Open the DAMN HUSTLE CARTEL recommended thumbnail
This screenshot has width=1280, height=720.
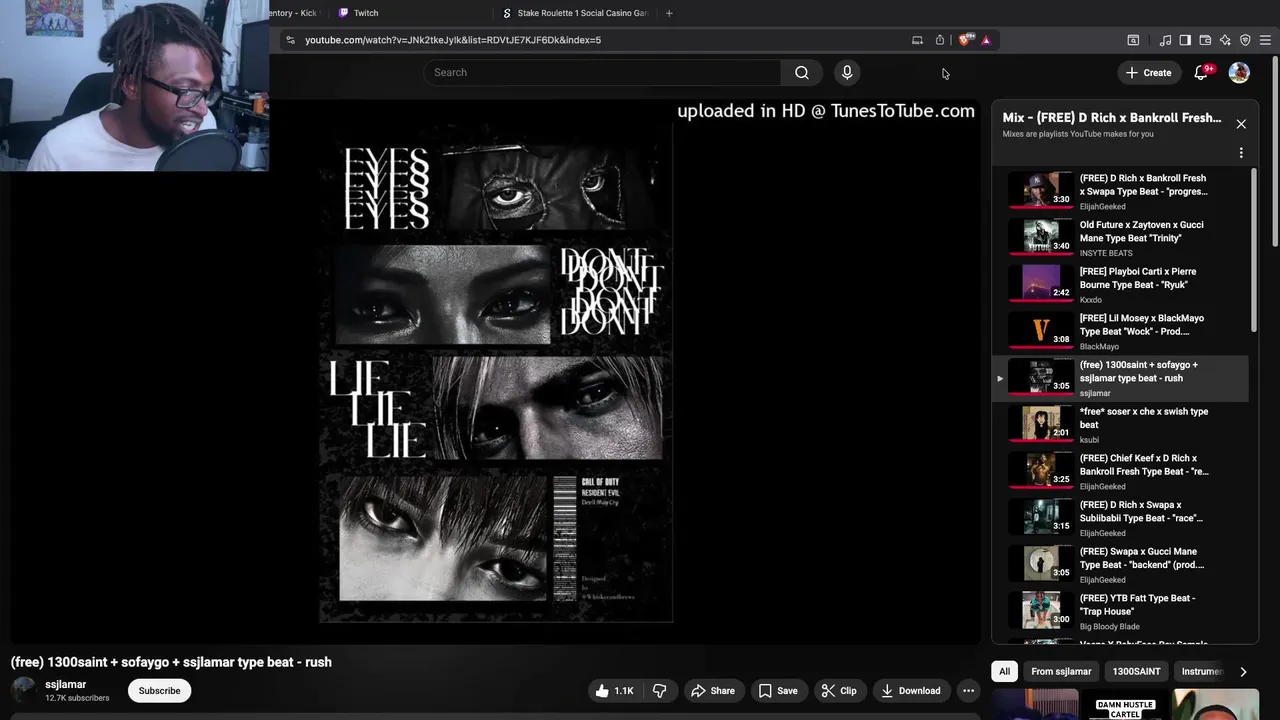pos(1127,705)
